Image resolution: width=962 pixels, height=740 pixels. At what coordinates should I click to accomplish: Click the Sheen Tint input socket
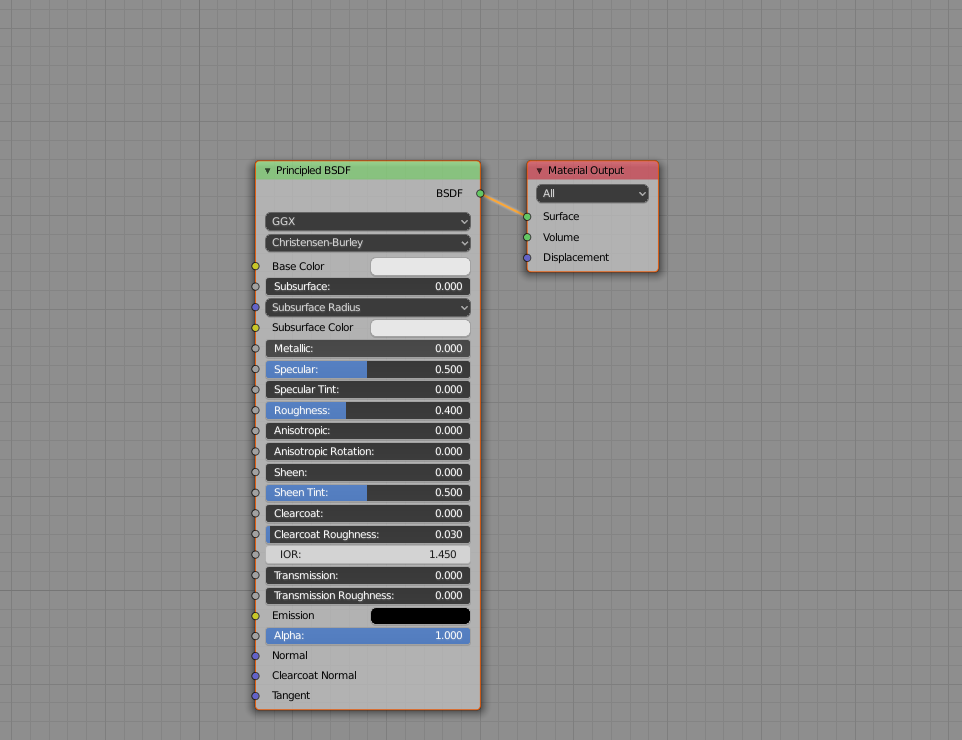(x=255, y=493)
